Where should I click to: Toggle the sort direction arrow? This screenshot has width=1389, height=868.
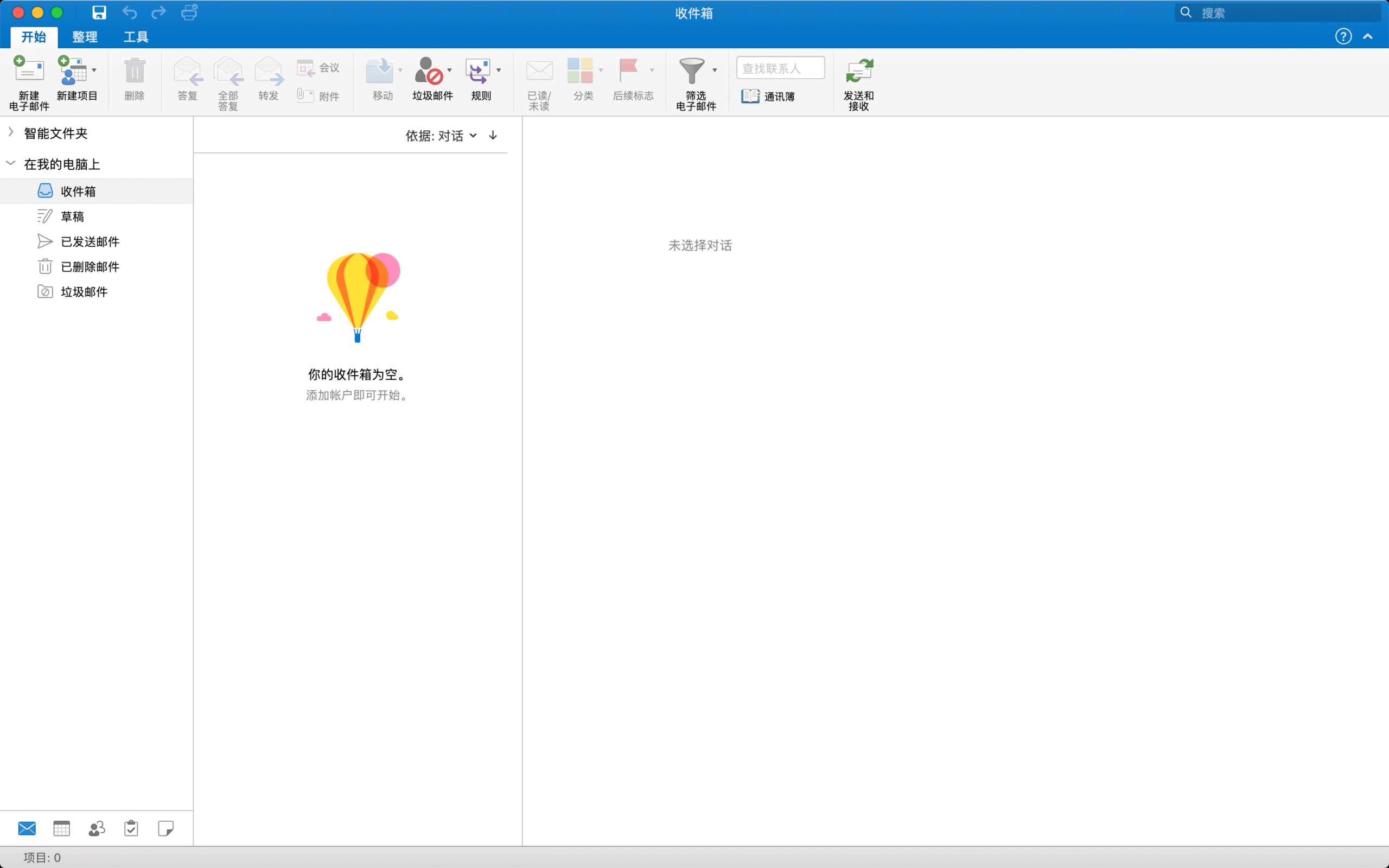[x=492, y=136]
